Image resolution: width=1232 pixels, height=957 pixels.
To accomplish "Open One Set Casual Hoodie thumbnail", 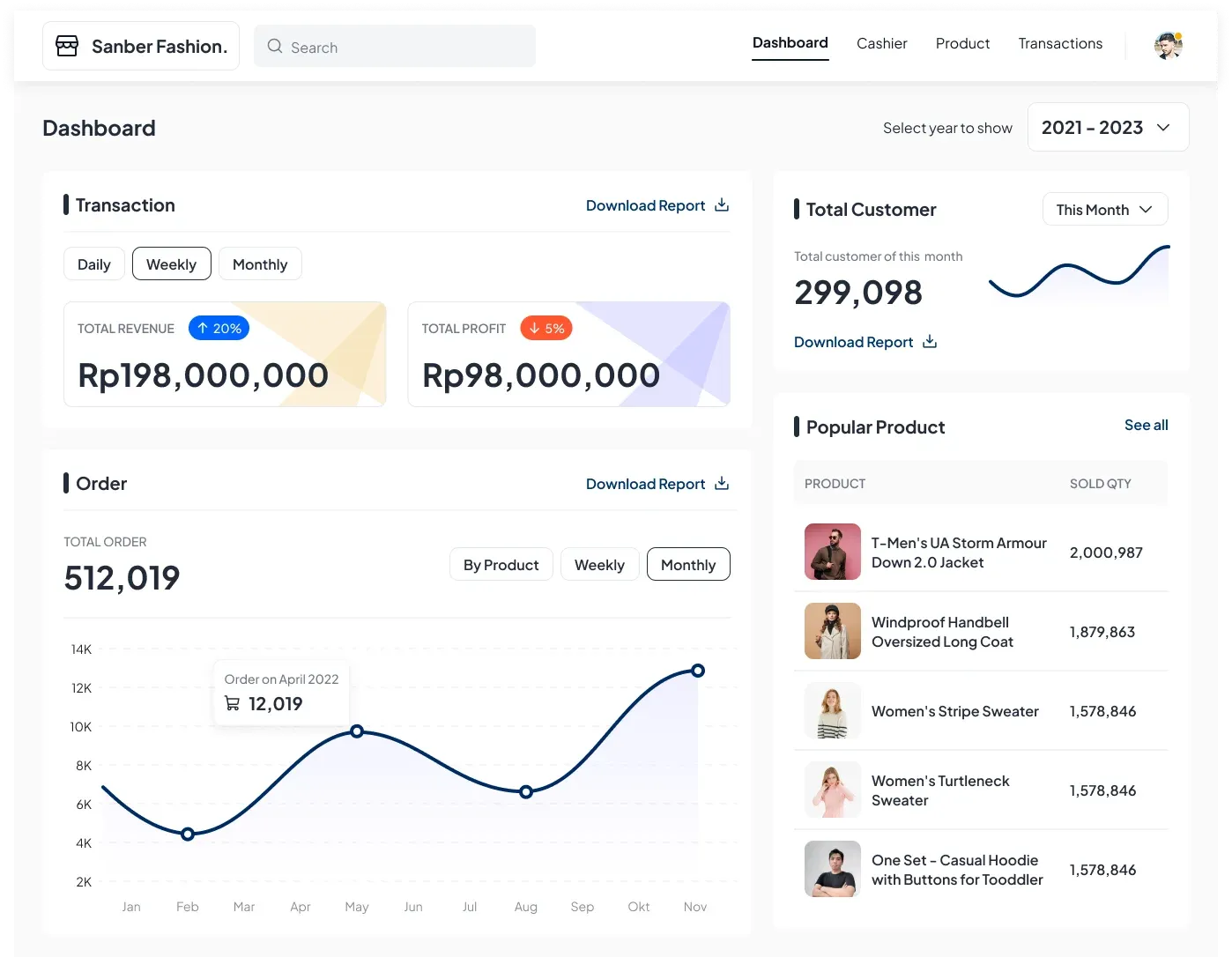I will coord(833,869).
